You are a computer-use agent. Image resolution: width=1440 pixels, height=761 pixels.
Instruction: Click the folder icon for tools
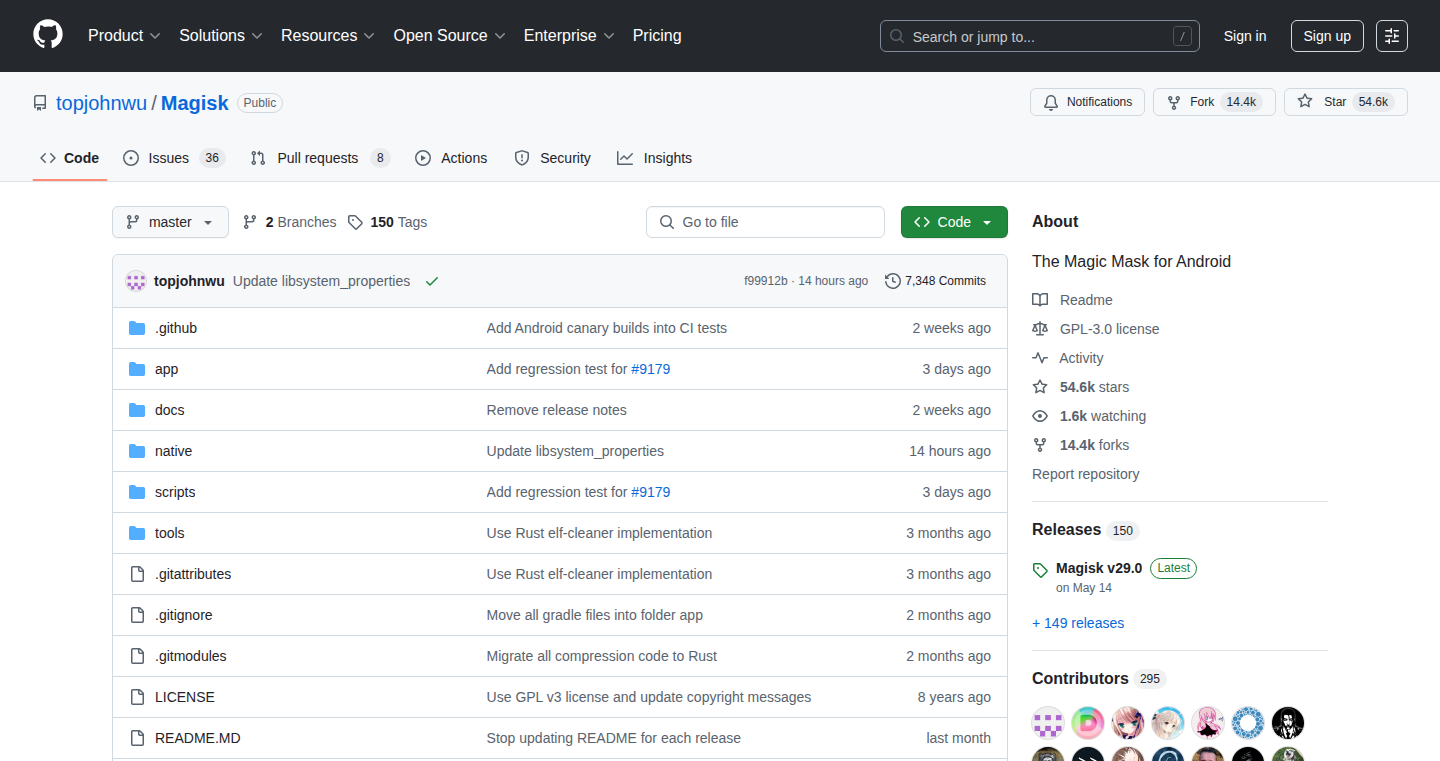click(x=137, y=533)
